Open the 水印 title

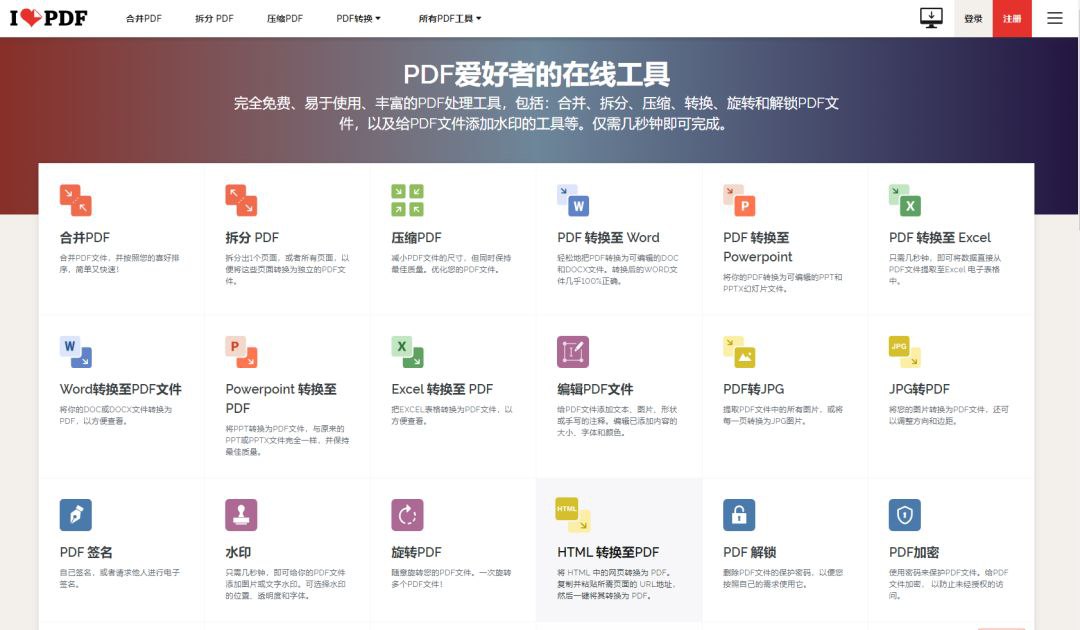coord(238,552)
